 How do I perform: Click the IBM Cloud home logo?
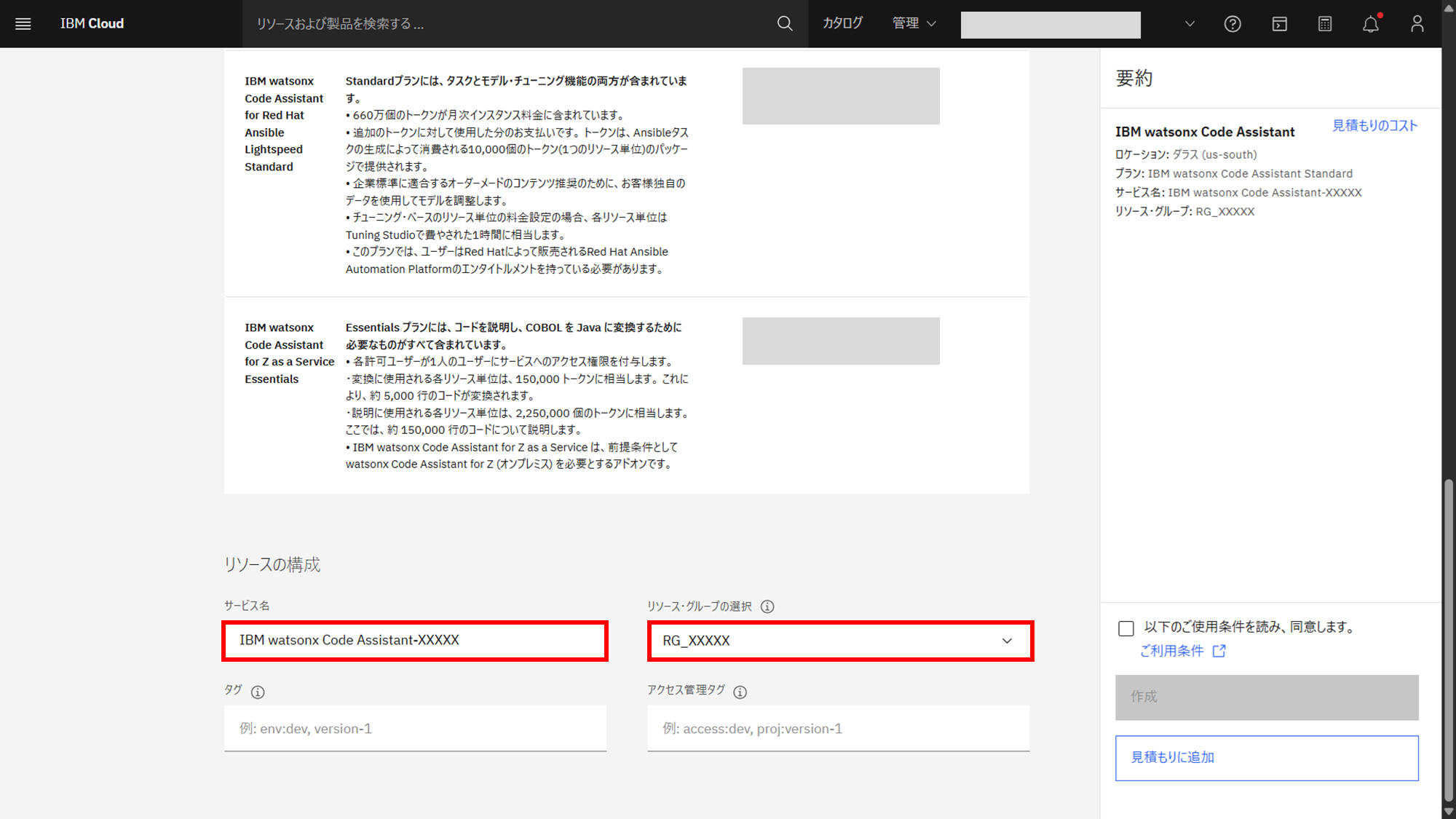point(92,24)
